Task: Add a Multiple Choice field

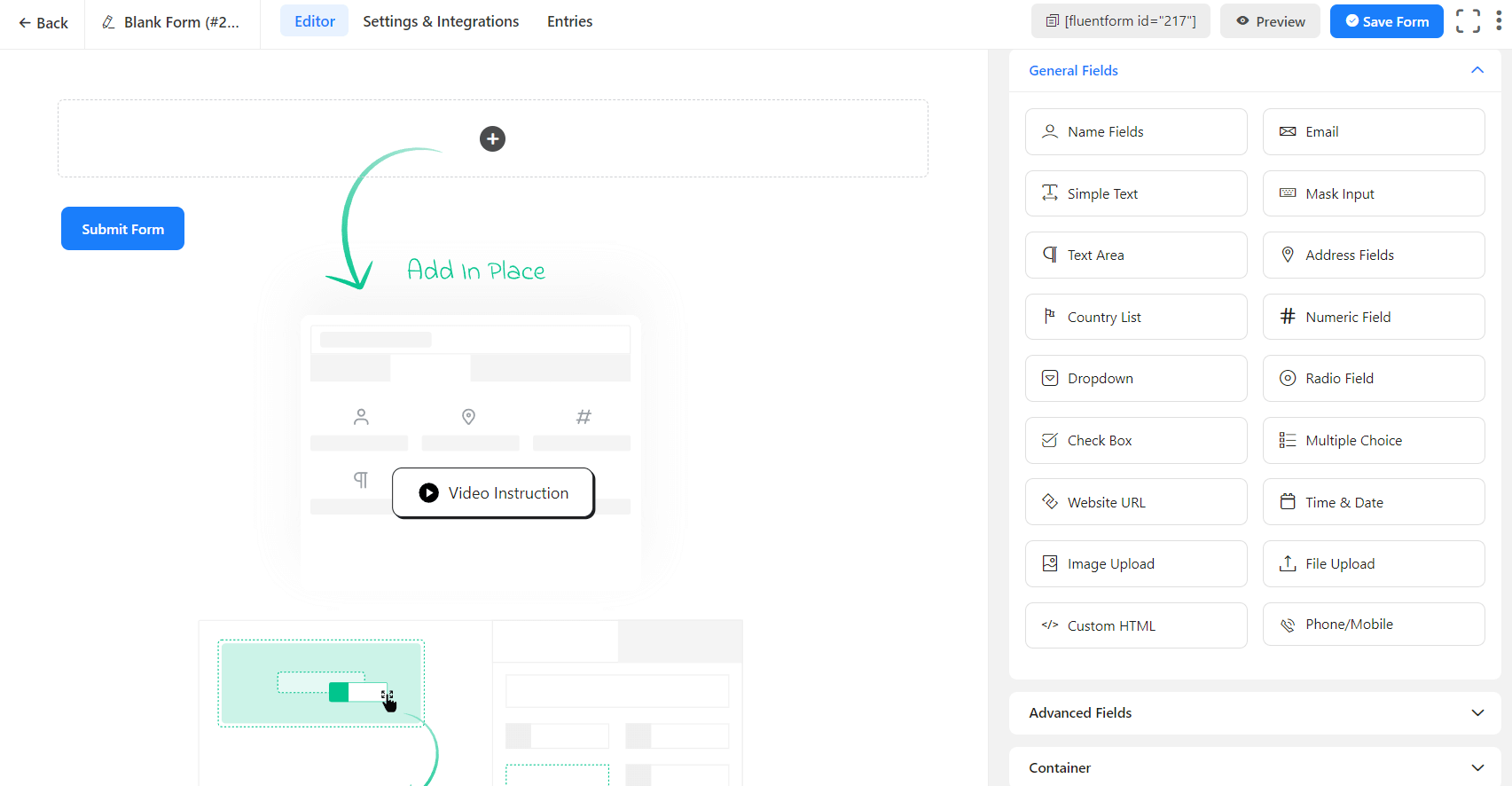Action: click(x=1373, y=441)
